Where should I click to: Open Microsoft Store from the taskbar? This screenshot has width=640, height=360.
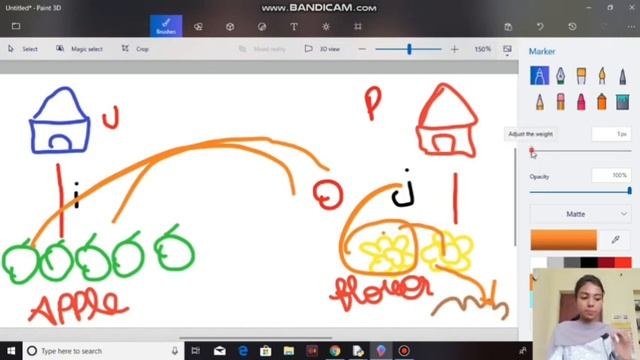click(266, 351)
